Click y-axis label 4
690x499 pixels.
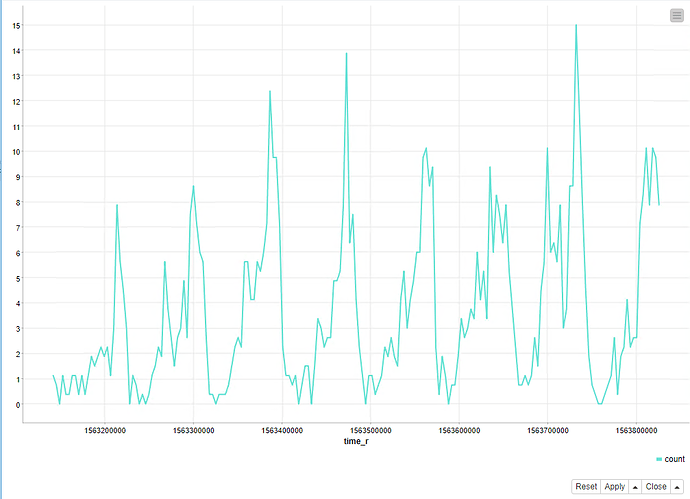pos(18,304)
